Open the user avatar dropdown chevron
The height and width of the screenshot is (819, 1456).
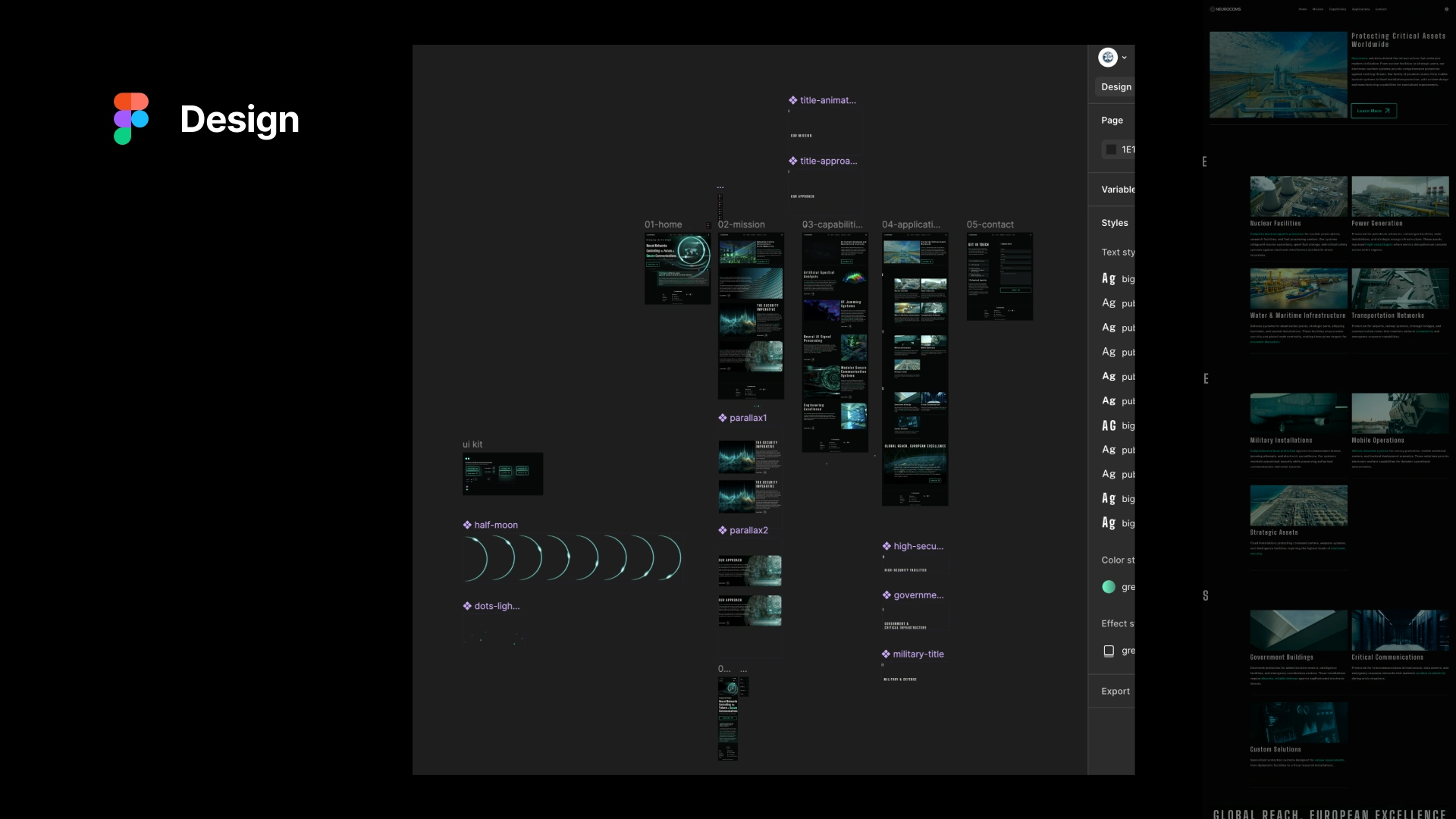pyautogui.click(x=1125, y=58)
